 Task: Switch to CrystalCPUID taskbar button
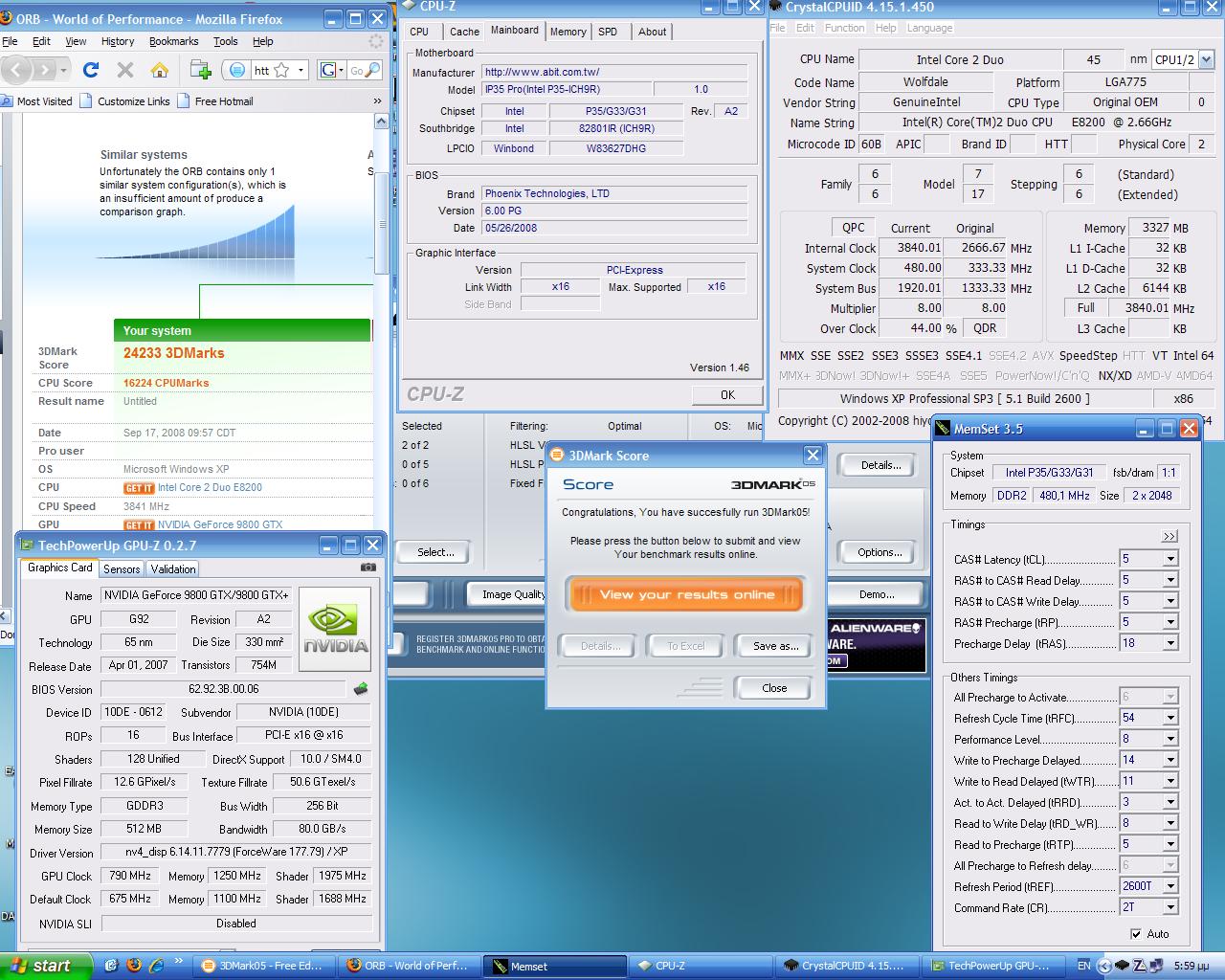click(844, 966)
